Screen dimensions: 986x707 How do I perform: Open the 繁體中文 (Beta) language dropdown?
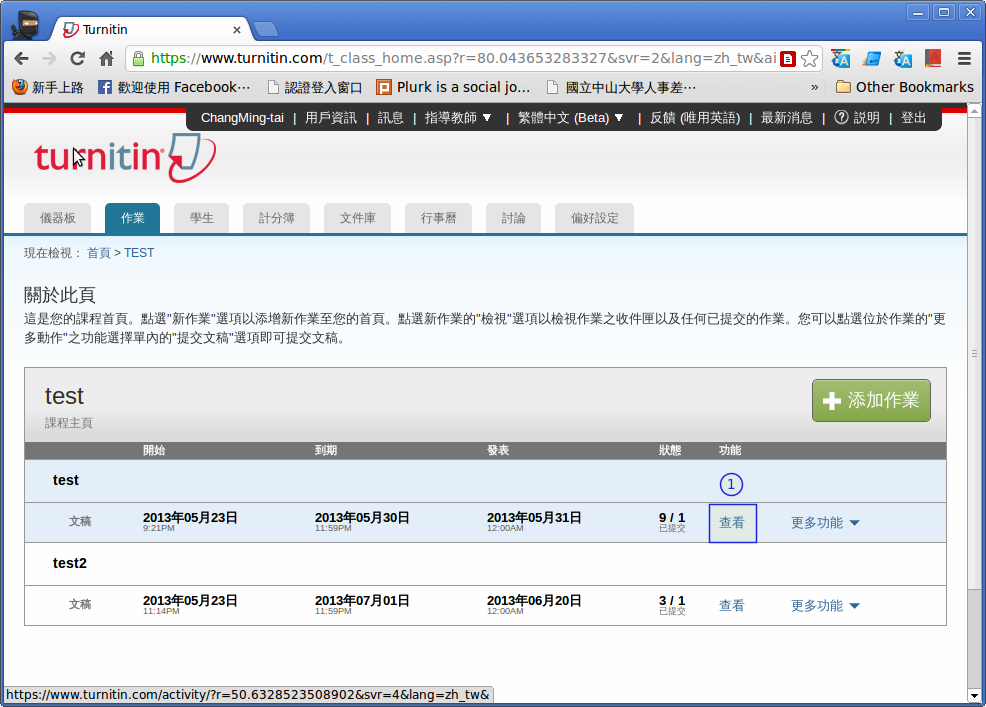coord(571,118)
